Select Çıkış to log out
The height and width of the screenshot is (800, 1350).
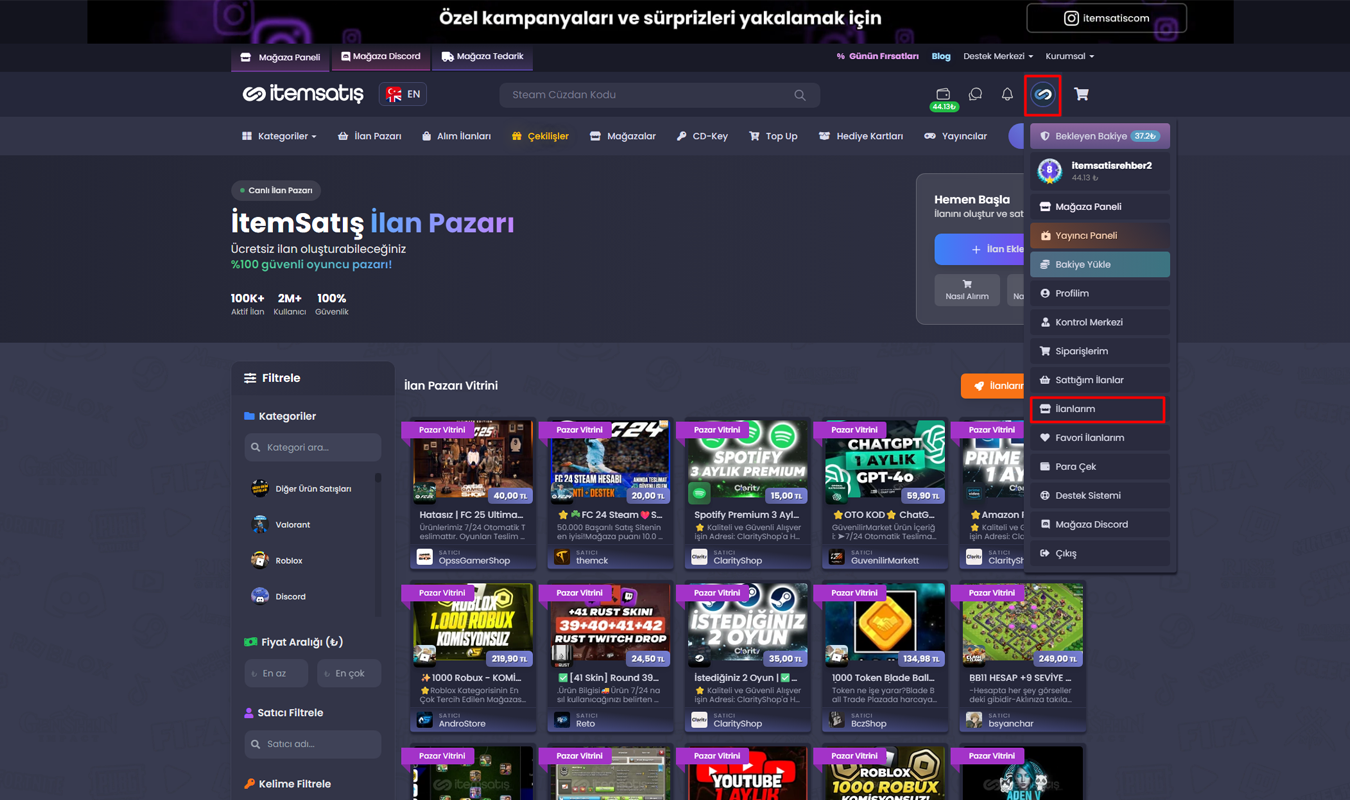(x=1100, y=554)
